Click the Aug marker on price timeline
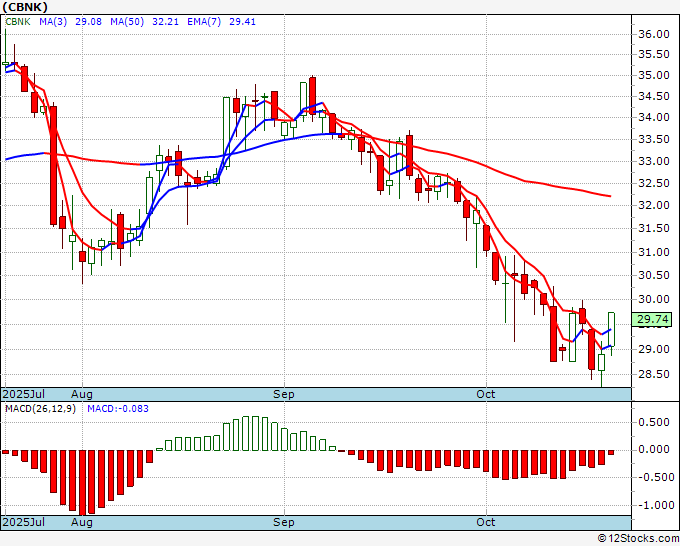 (x=82, y=395)
